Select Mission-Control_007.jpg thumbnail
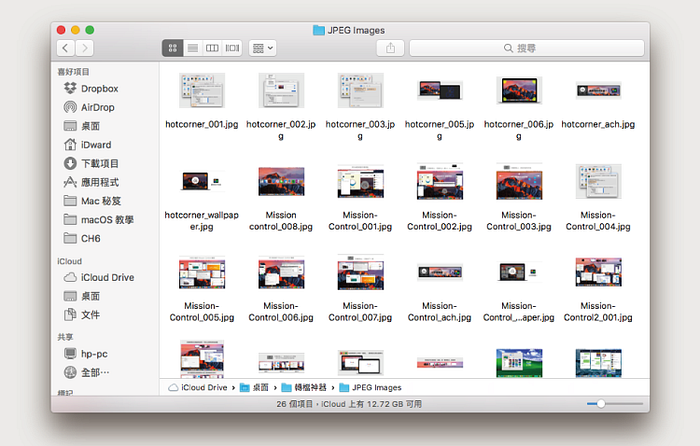700x446 pixels. point(360,272)
